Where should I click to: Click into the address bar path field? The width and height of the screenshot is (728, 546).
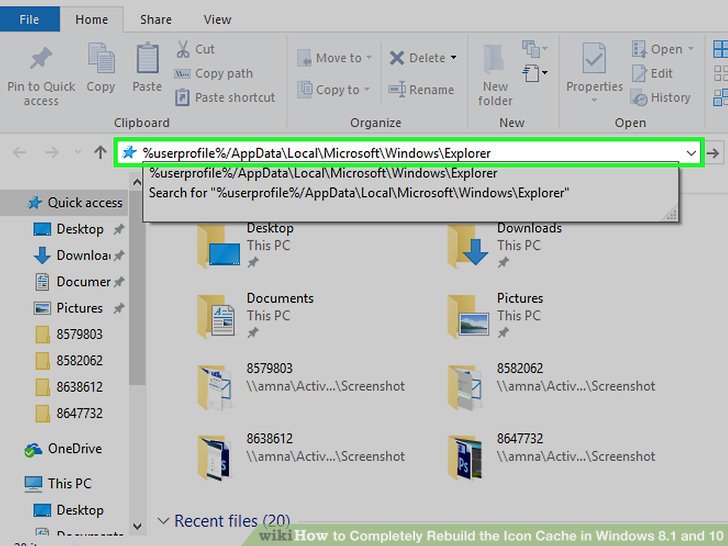pyautogui.click(x=399, y=153)
